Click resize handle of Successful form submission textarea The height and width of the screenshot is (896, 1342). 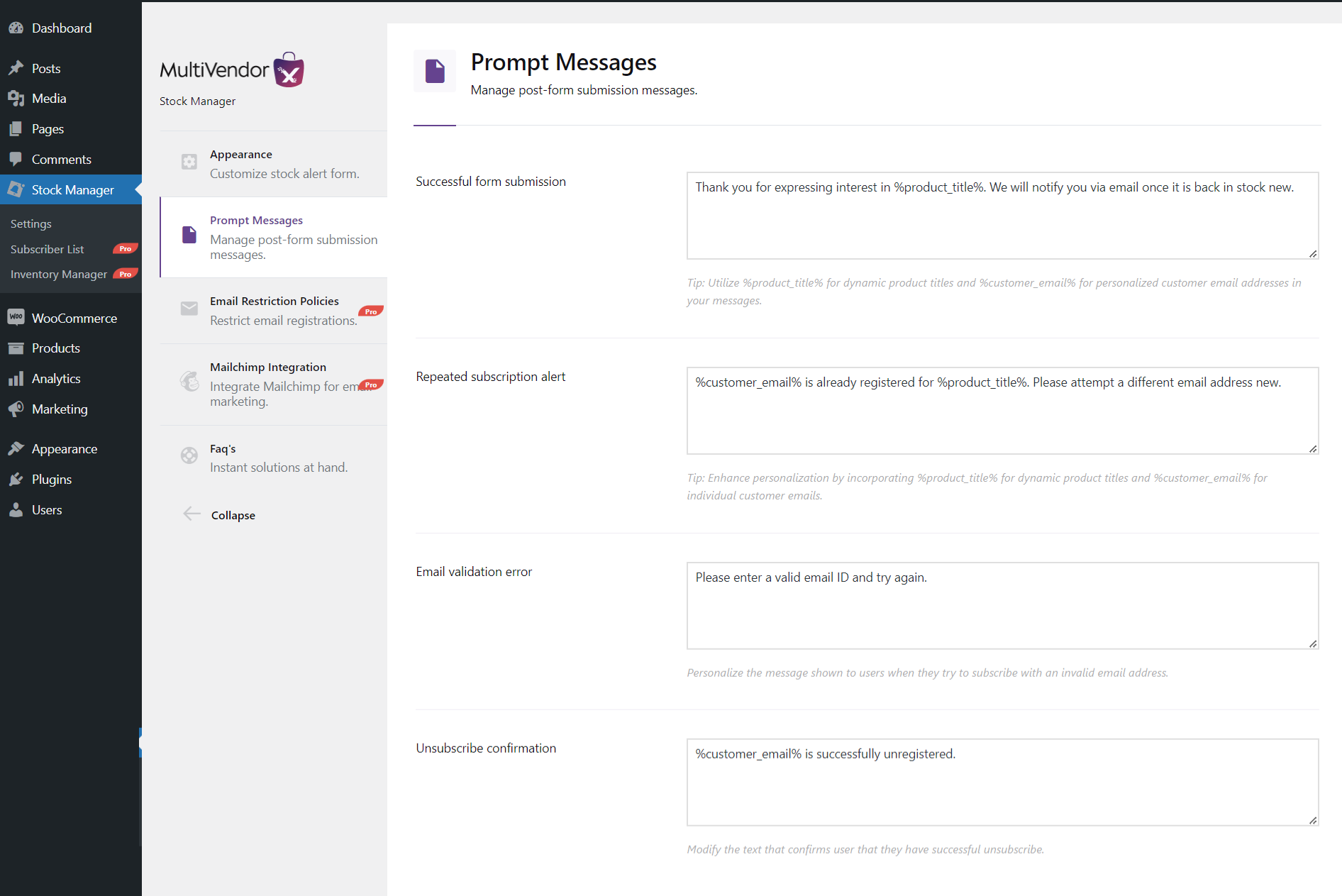click(1313, 253)
